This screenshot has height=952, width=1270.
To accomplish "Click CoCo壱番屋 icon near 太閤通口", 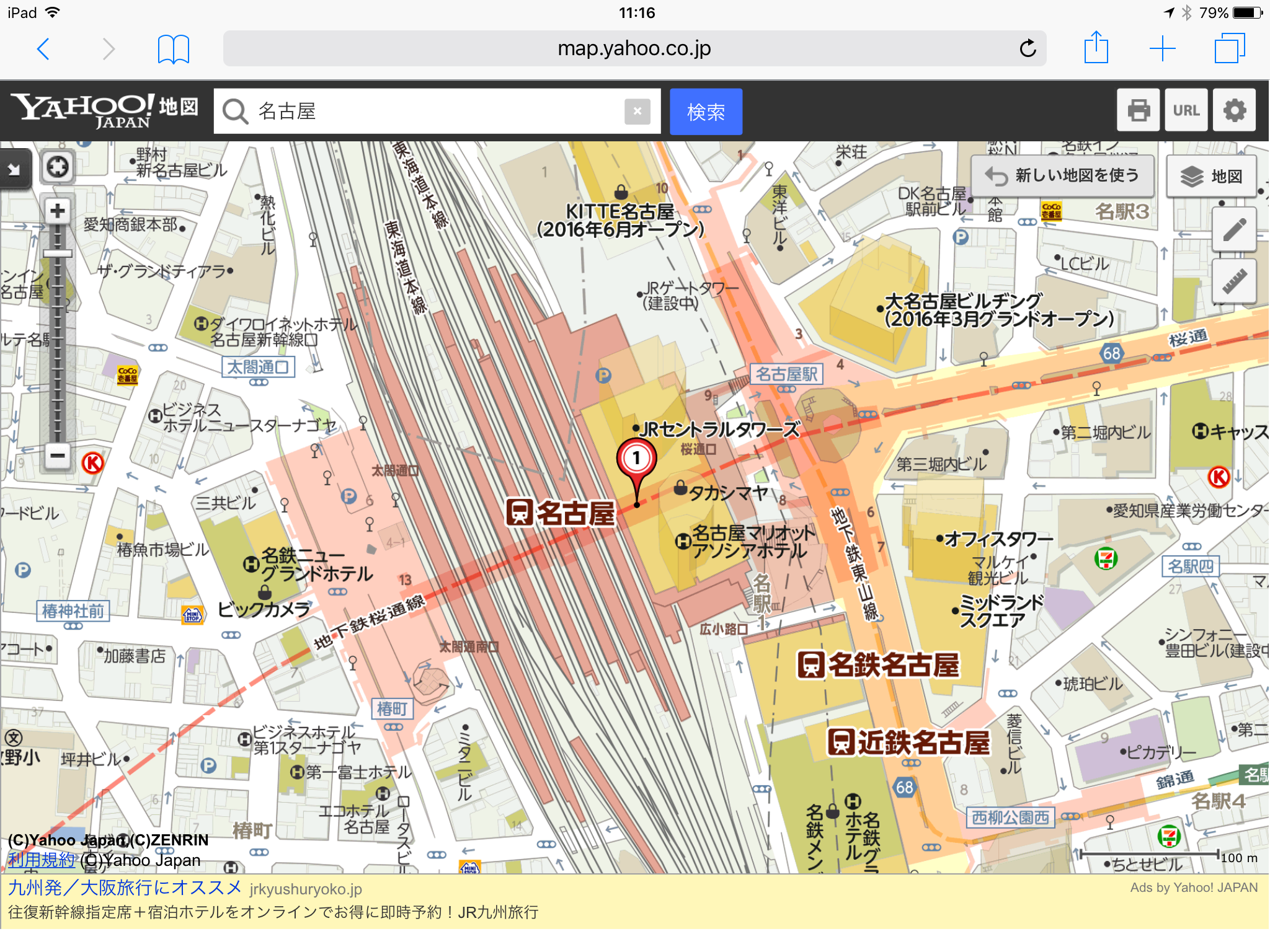I will (128, 374).
